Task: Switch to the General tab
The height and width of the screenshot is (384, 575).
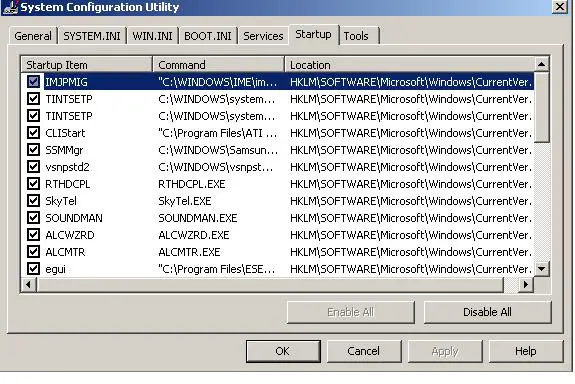Action: pyautogui.click(x=33, y=36)
